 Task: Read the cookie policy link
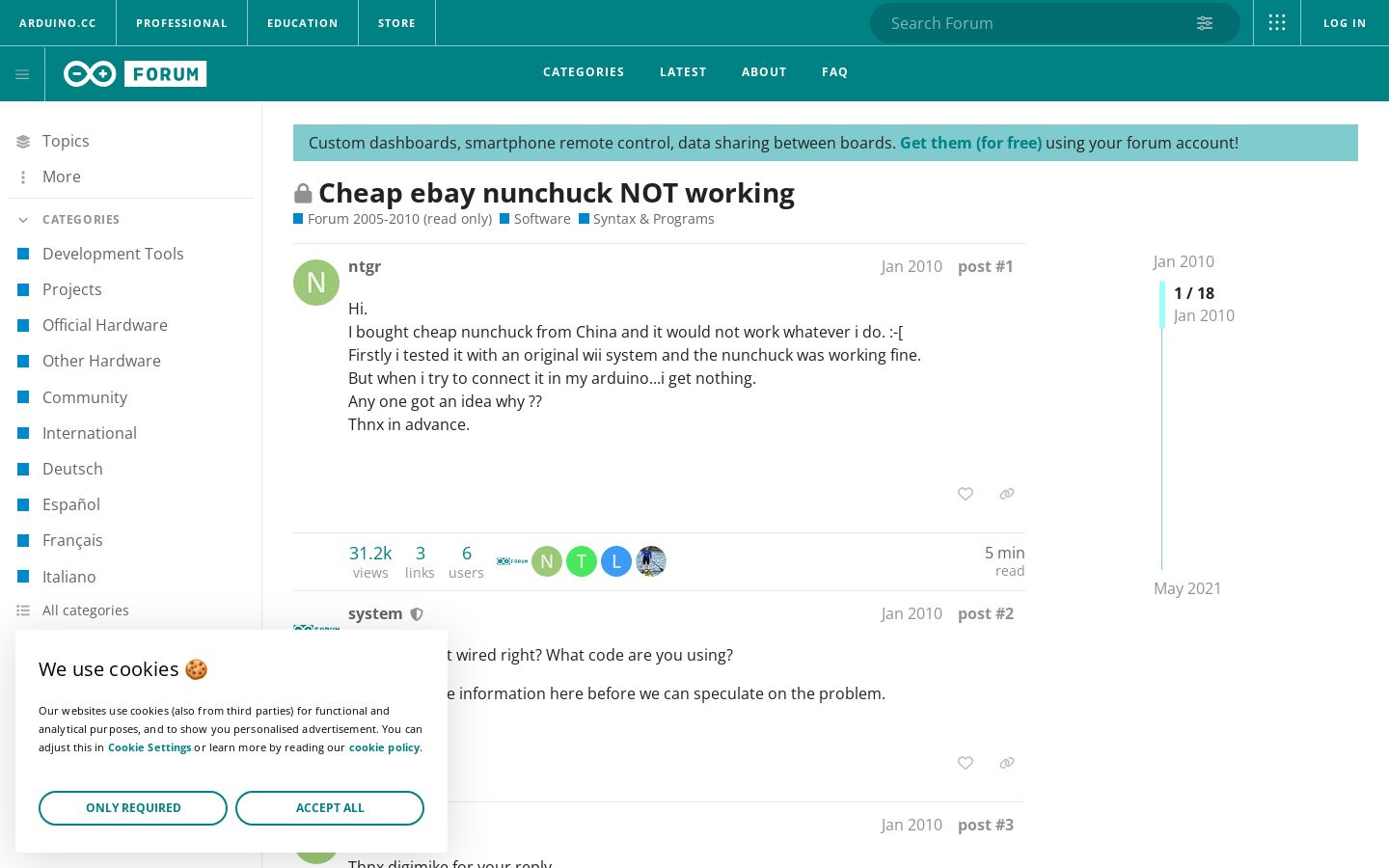[384, 747]
